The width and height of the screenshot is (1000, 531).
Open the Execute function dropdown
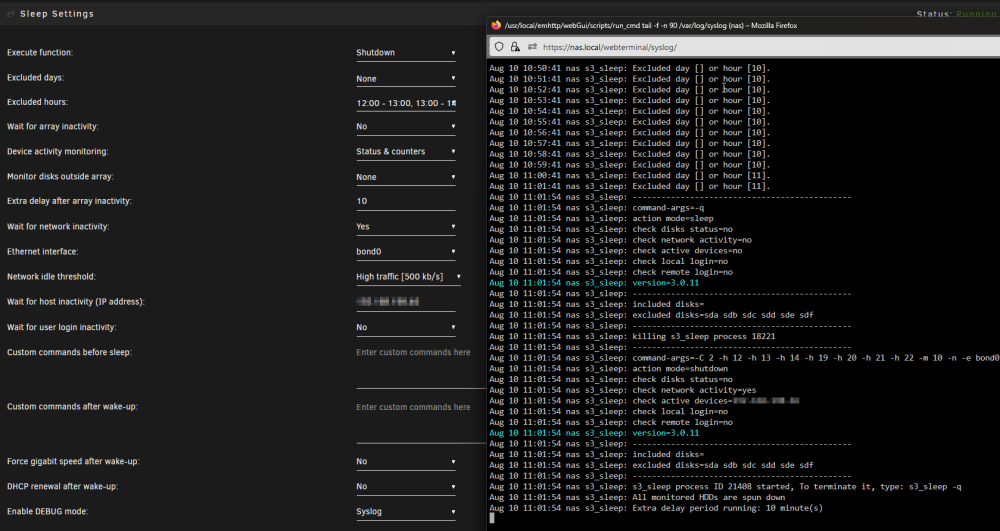pyautogui.click(x=406, y=53)
